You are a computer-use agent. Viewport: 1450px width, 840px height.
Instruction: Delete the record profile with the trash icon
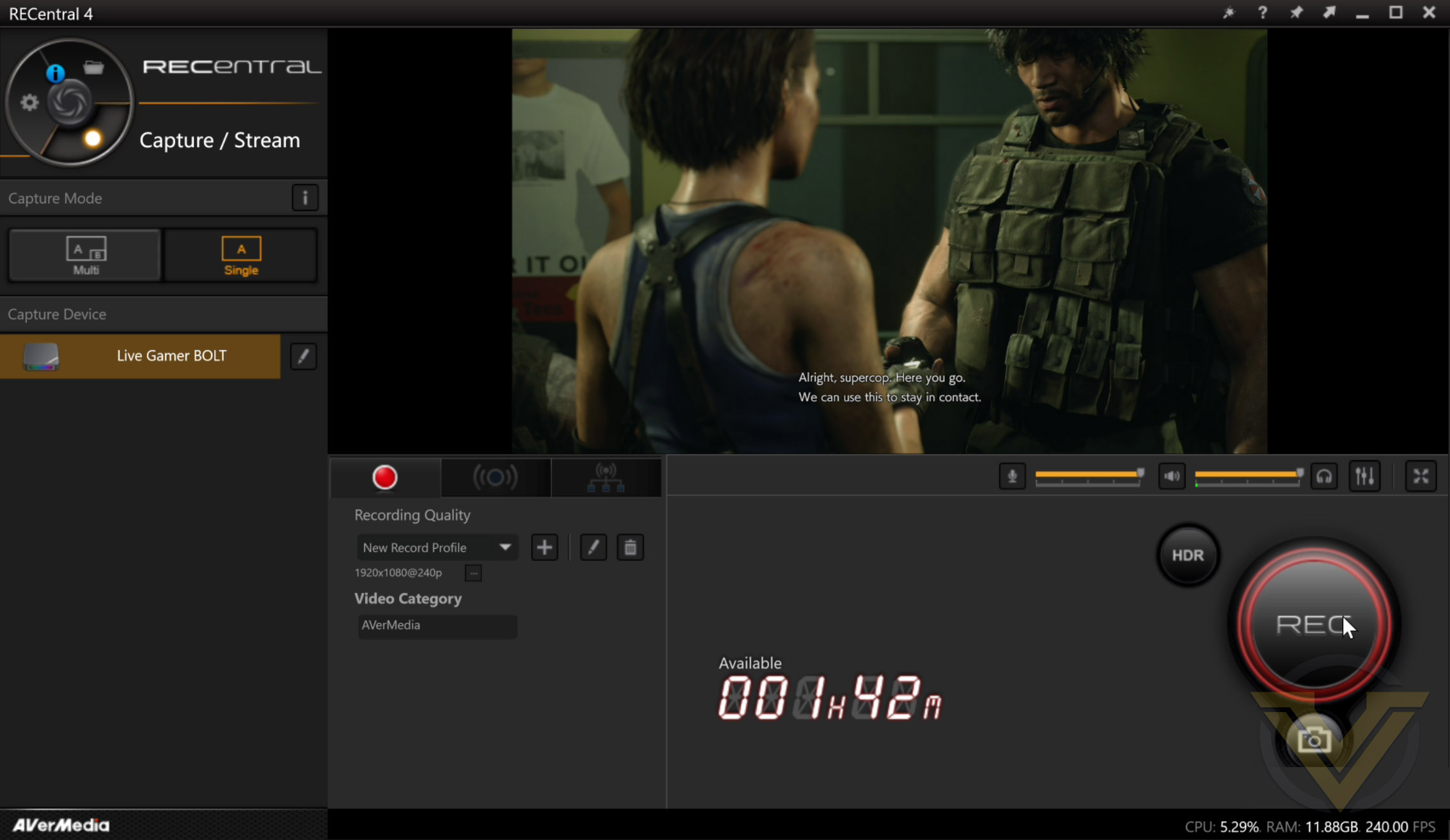630,547
